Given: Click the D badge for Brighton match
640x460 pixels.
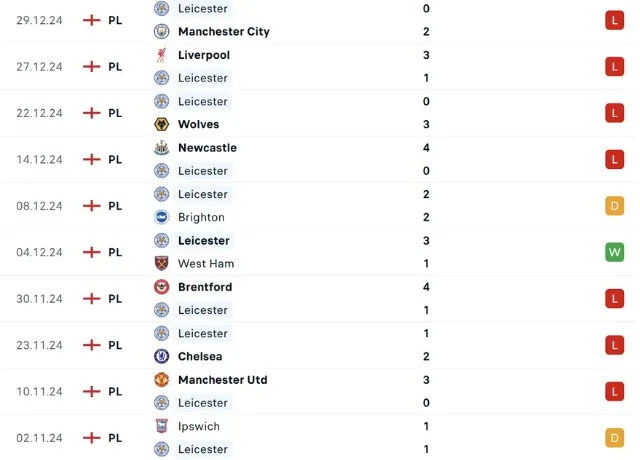Looking at the screenshot, I should click(614, 206).
